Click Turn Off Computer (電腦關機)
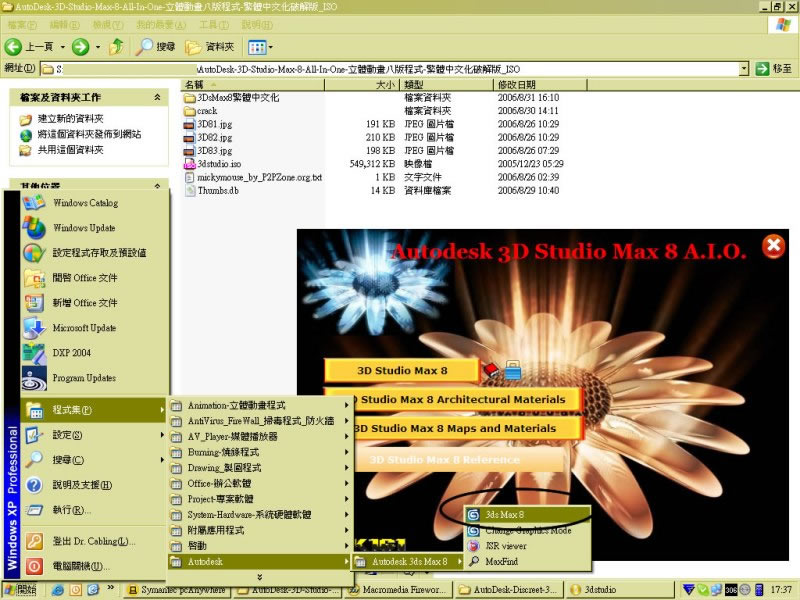 94,566
